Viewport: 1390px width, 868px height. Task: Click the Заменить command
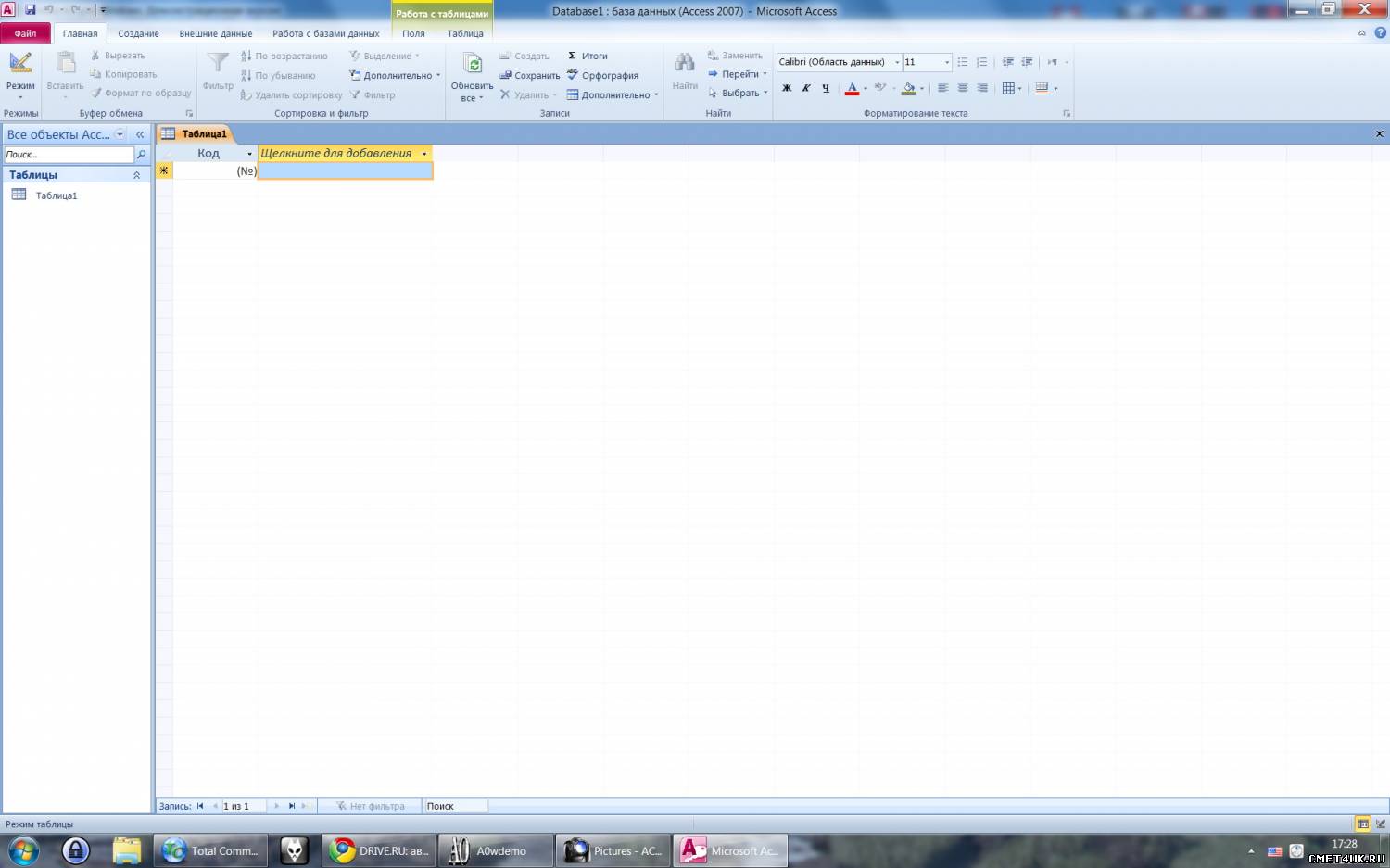click(x=735, y=56)
